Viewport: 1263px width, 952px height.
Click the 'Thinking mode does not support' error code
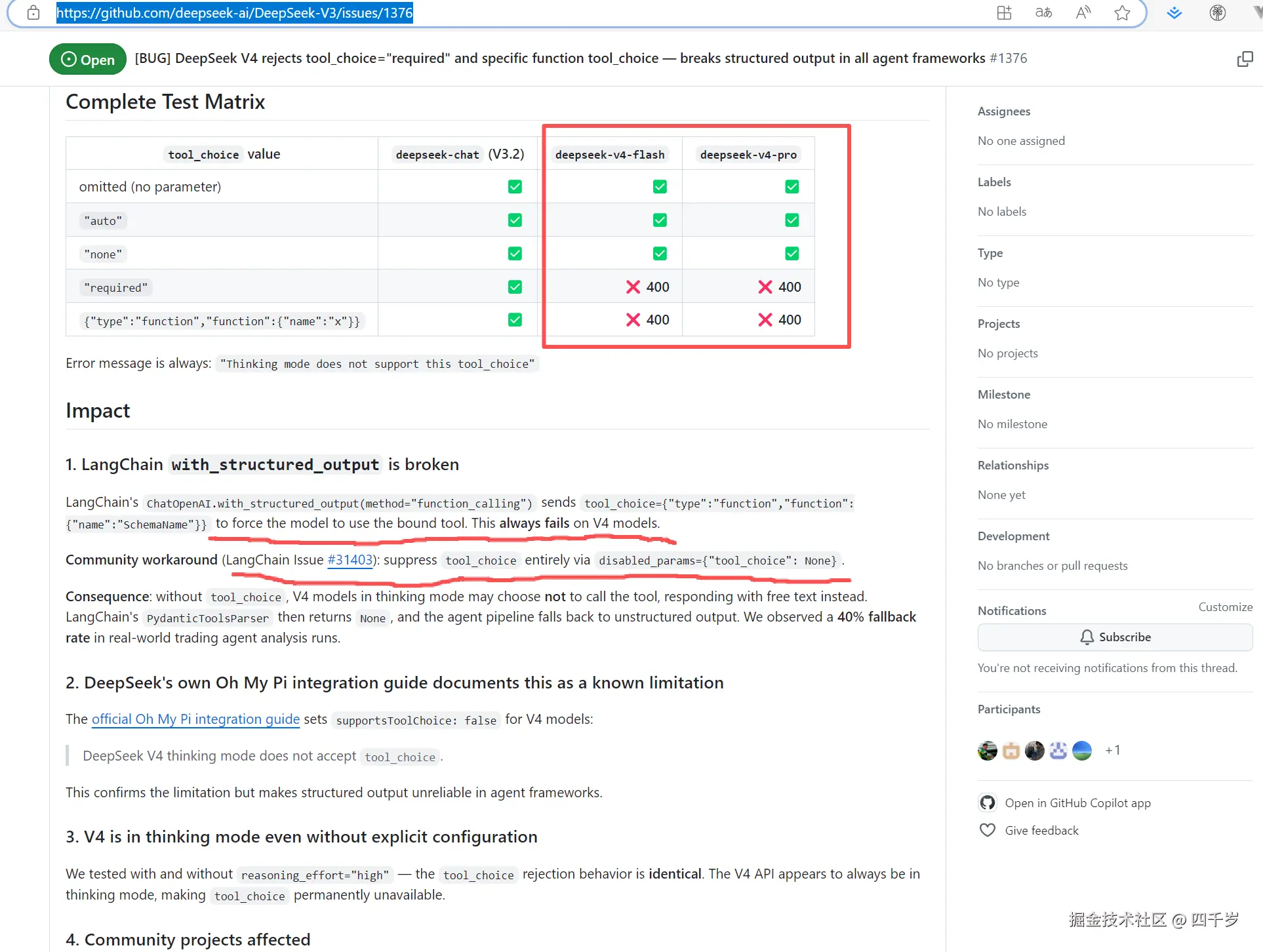click(377, 364)
